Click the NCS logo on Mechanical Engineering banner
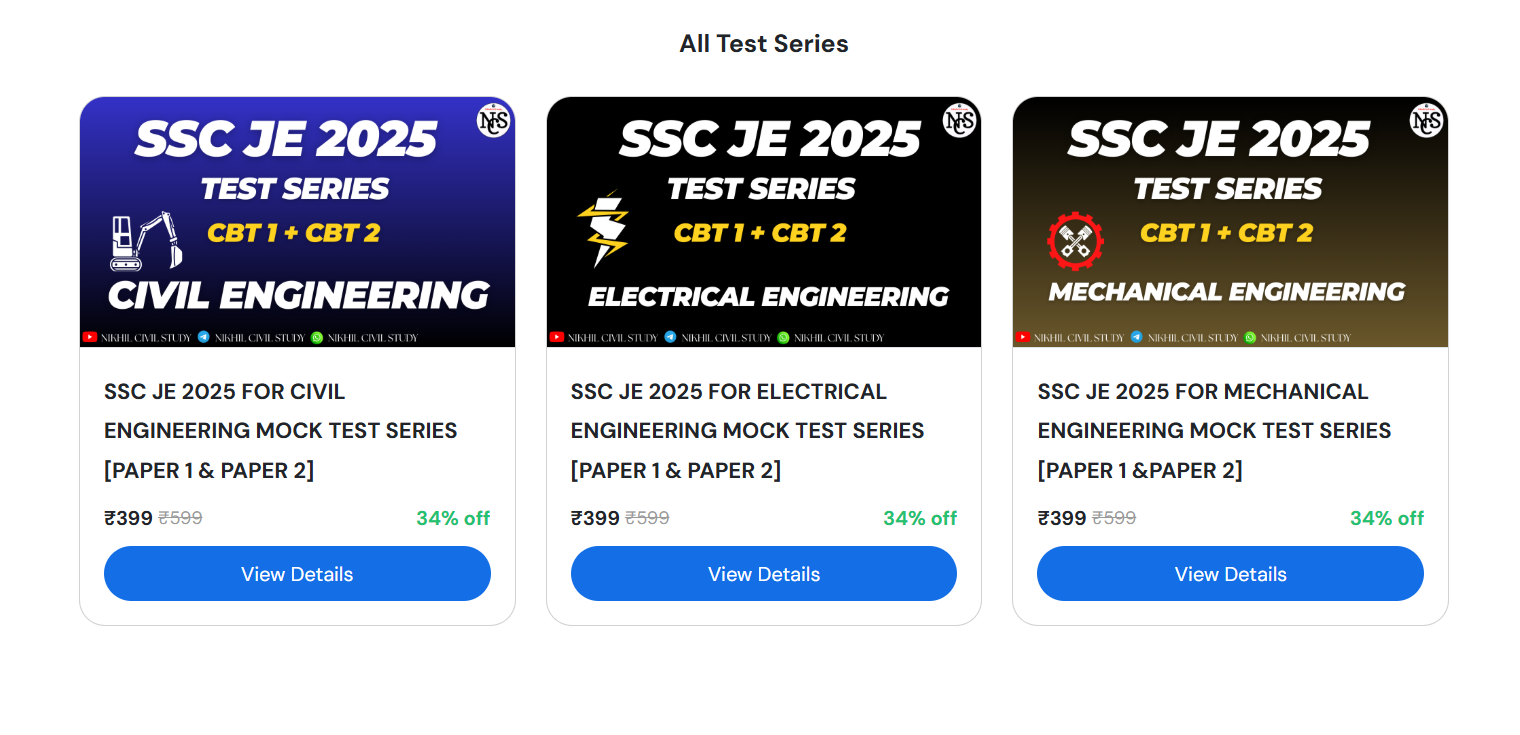The width and height of the screenshot is (1520, 735). [1427, 121]
